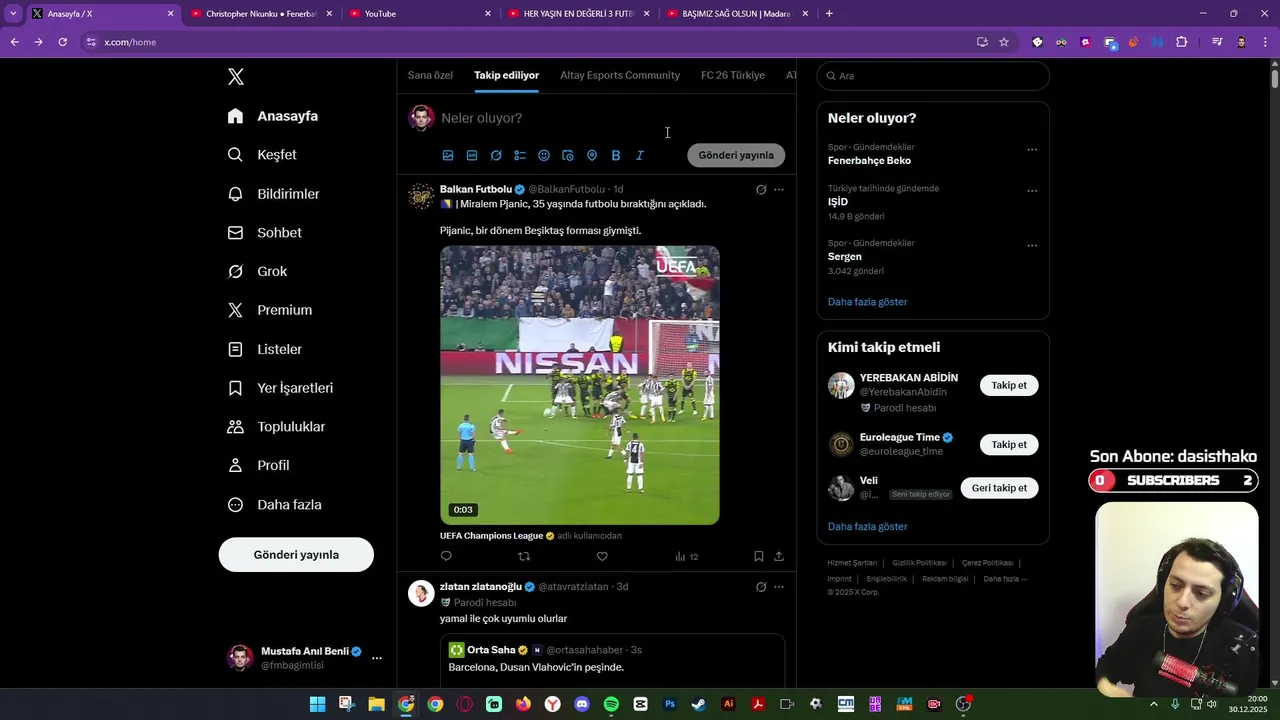
Task: Play the Pjanic free kick video
Action: click(x=580, y=385)
